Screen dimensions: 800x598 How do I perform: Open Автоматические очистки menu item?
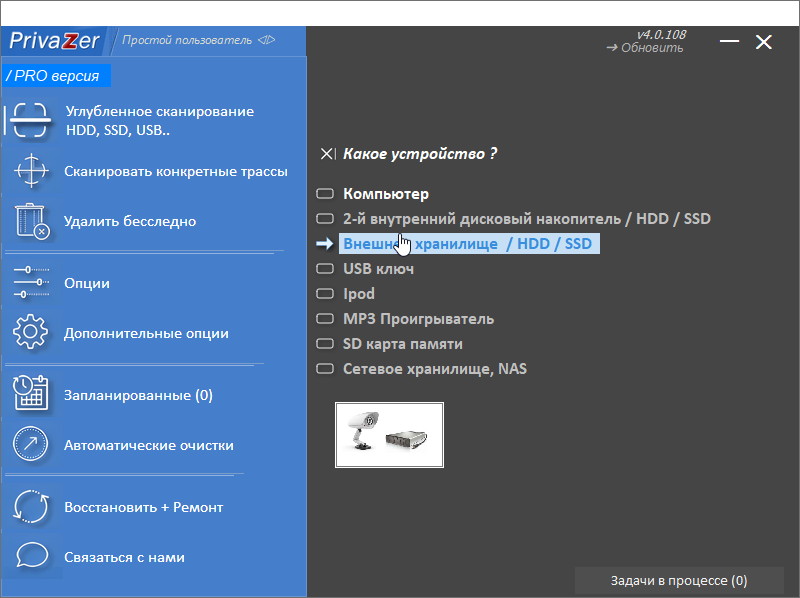(149, 445)
